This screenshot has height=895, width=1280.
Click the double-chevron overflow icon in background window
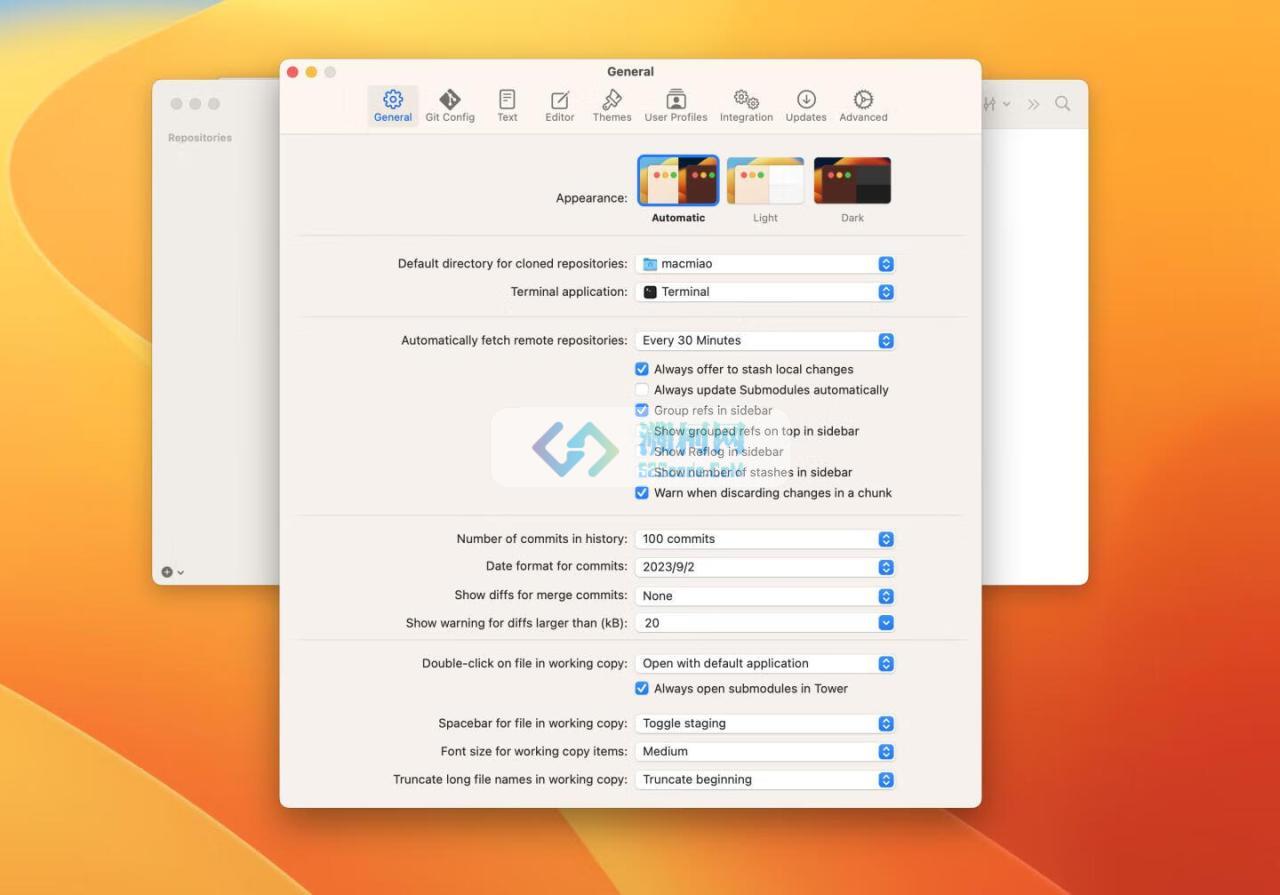[x=1033, y=104]
